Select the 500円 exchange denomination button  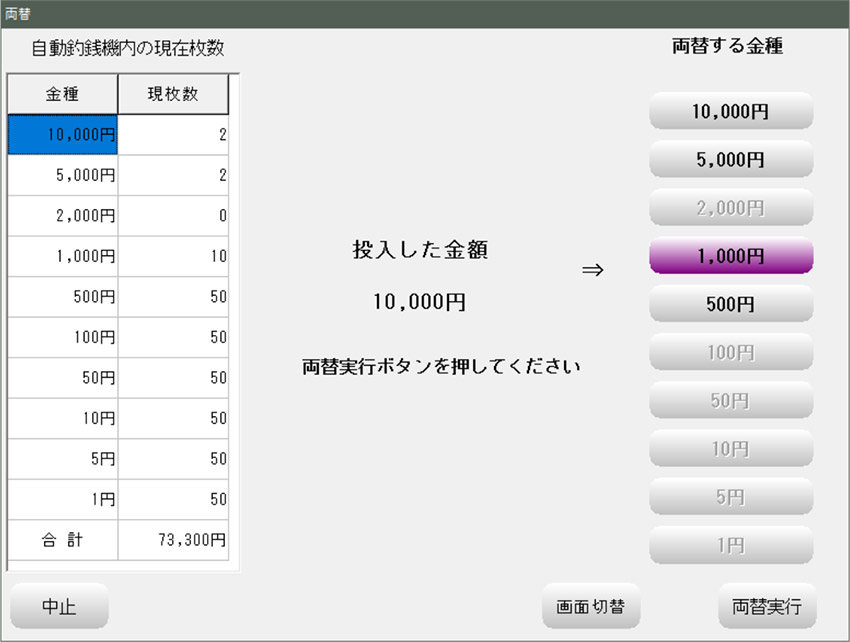coord(731,304)
